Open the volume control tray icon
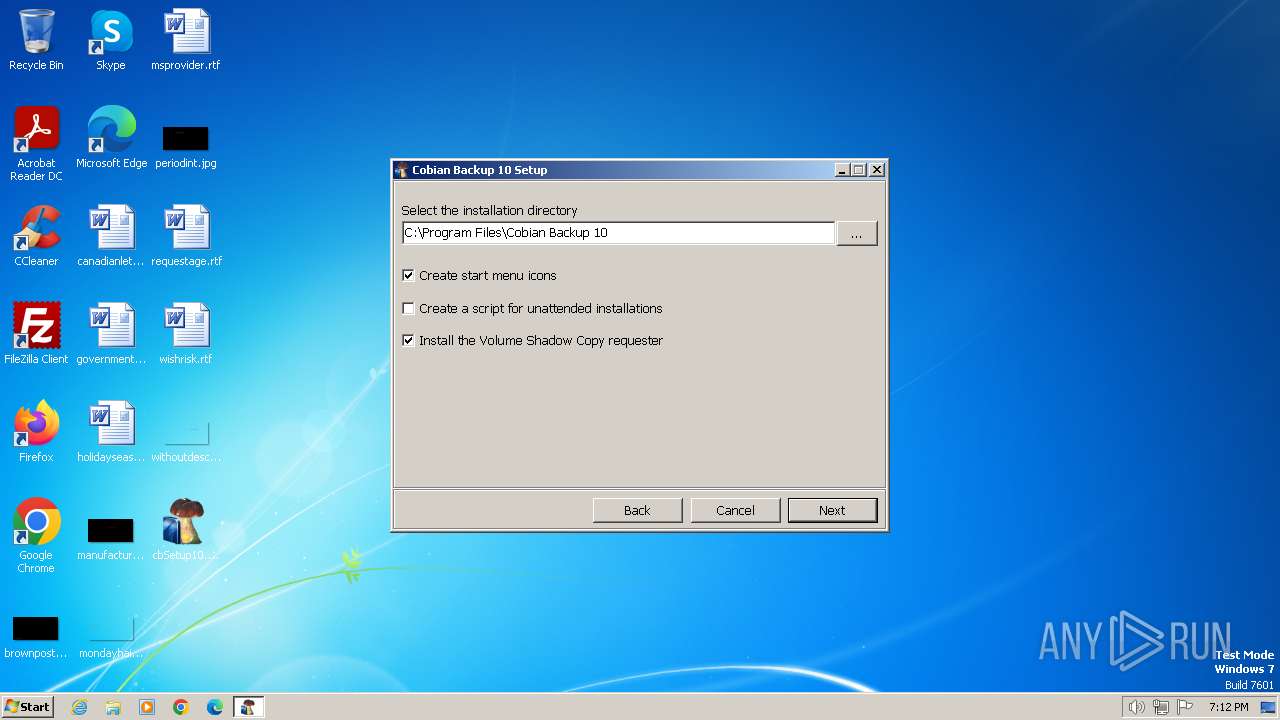 (1136, 707)
